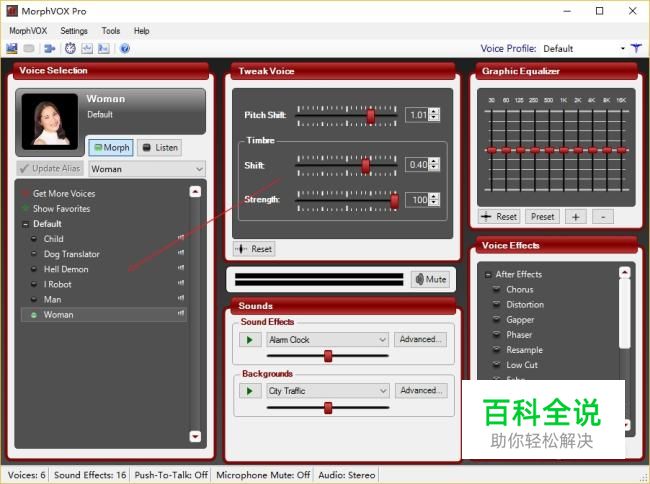Screen dimensions: 650x484
Task: Play the Alarm Clock sound effect
Action: click(250, 340)
